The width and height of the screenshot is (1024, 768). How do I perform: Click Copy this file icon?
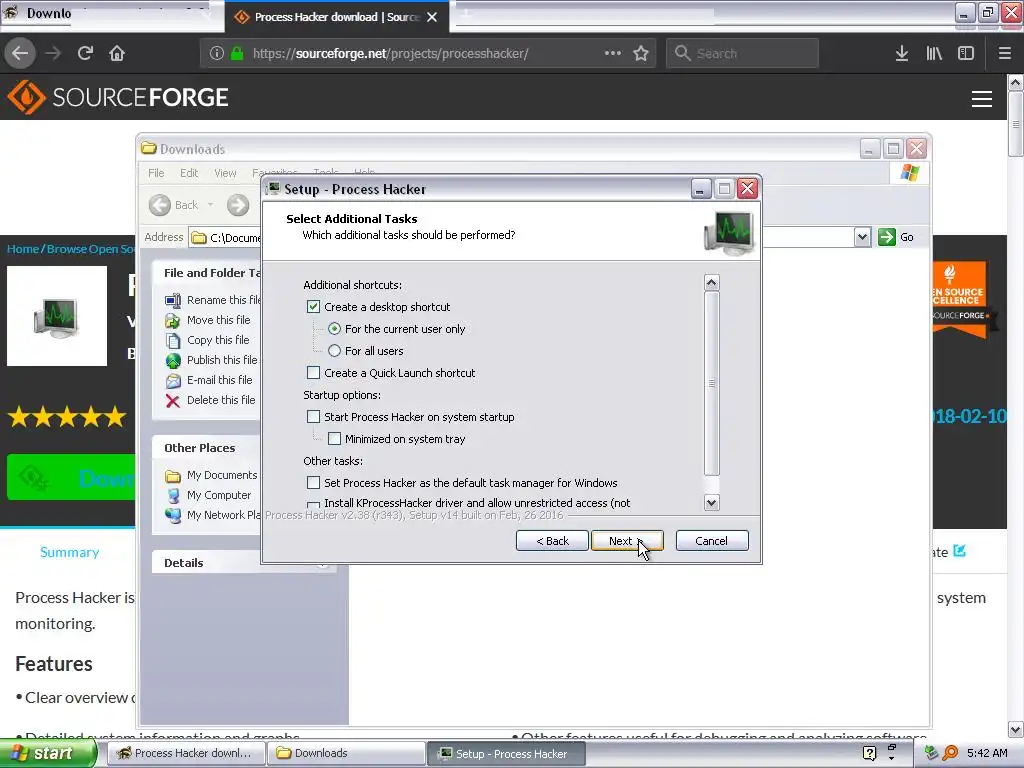point(172,340)
